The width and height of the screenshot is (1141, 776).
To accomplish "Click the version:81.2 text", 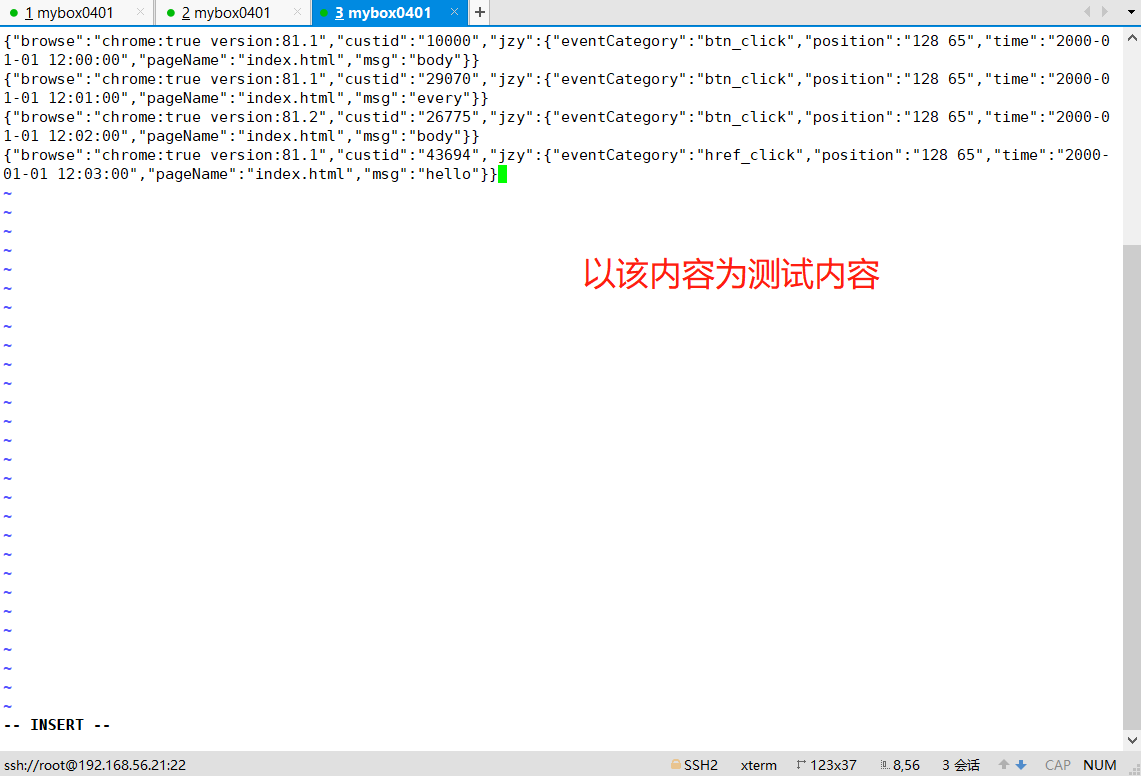I will pos(269,117).
